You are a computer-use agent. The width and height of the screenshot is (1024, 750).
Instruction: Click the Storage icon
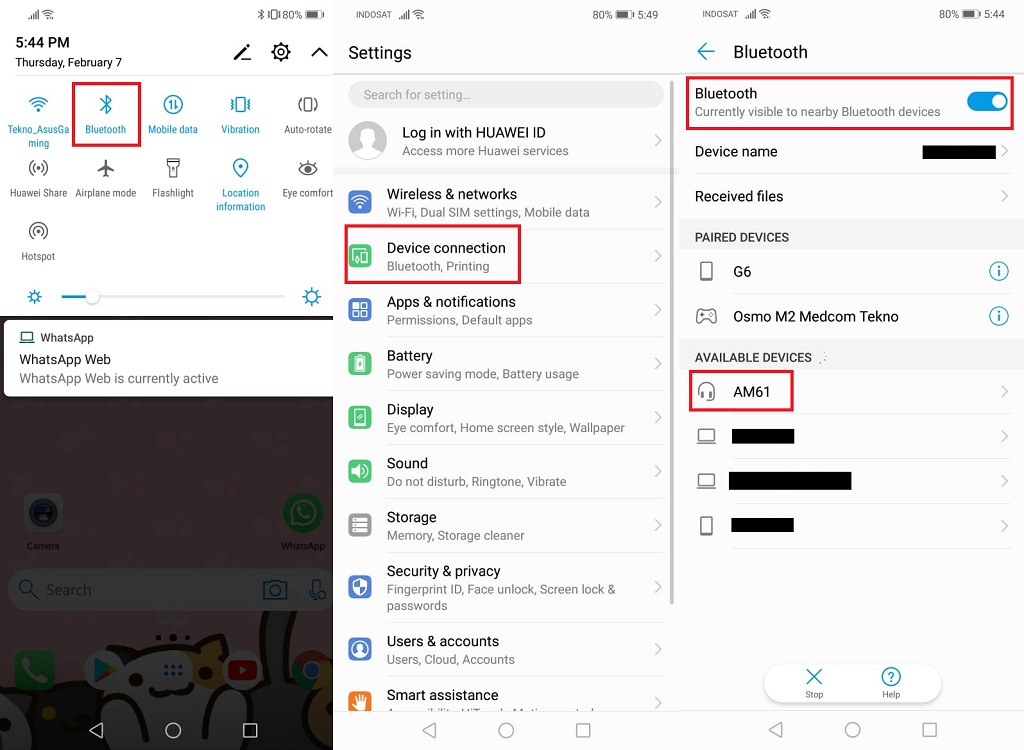pyautogui.click(x=360, y=525)
